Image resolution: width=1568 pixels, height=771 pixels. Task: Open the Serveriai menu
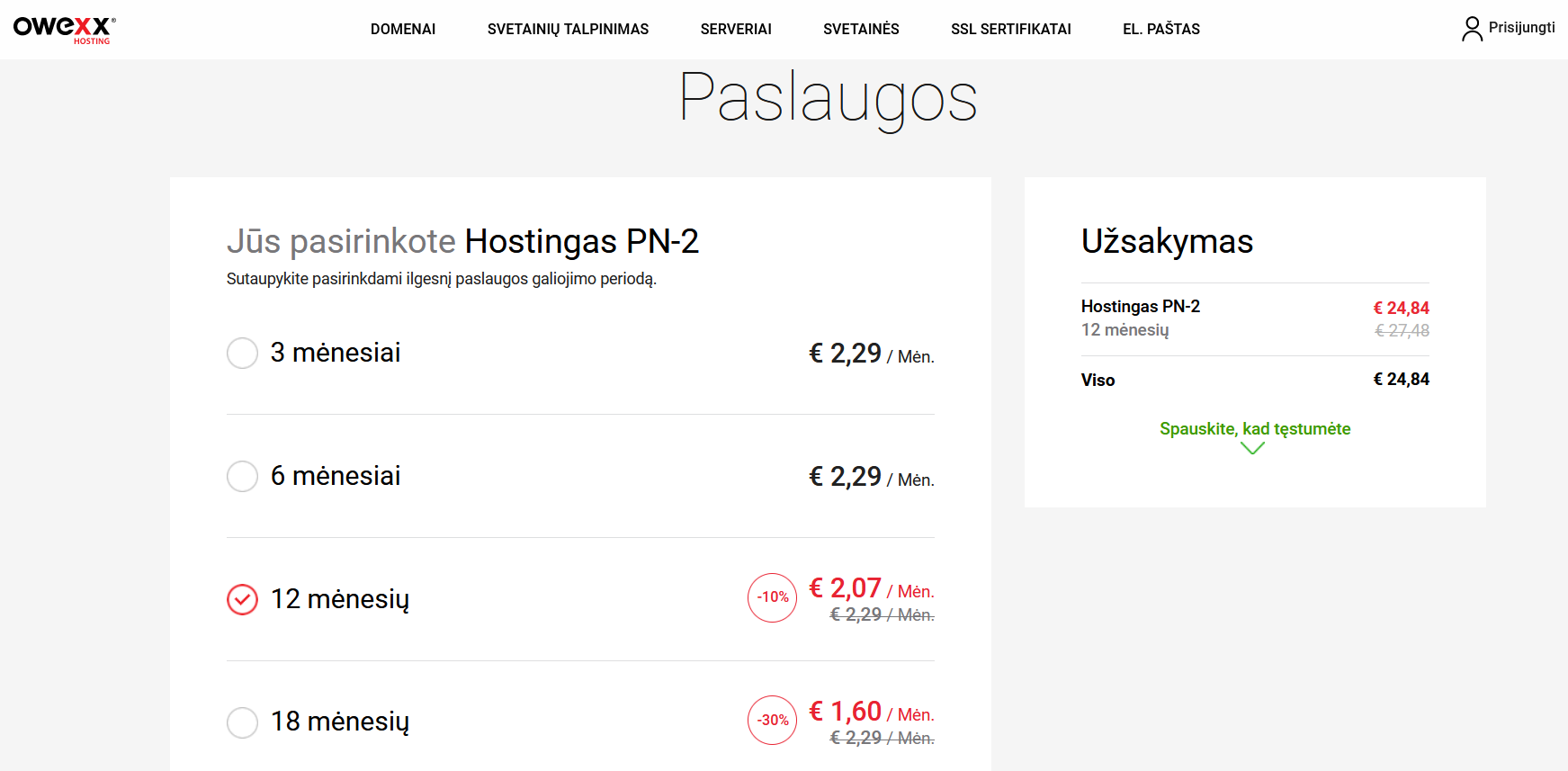pyautogui.click(x=736, y=29)
